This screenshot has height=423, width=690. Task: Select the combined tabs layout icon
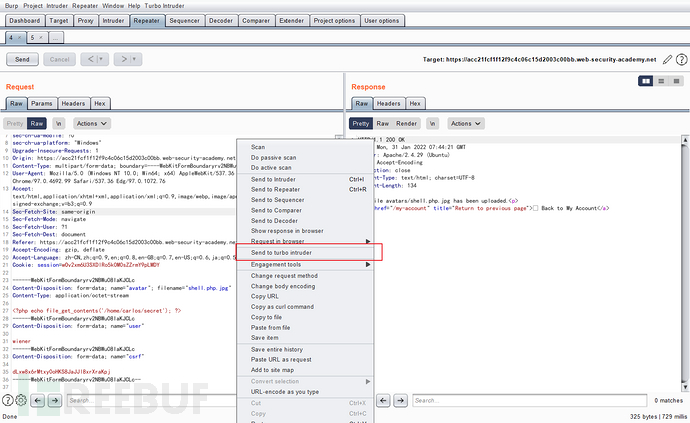tap(676, 81)
